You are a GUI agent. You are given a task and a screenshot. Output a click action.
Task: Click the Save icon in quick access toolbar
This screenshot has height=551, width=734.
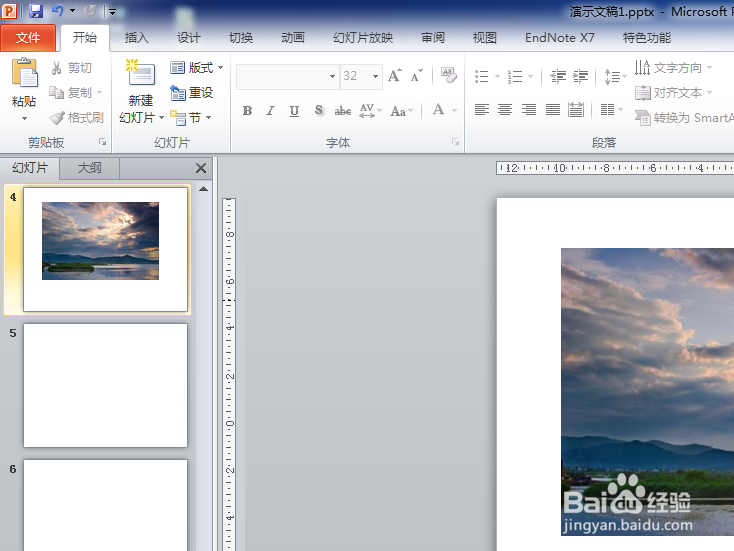pyautogui.click(x=36, y=11)
